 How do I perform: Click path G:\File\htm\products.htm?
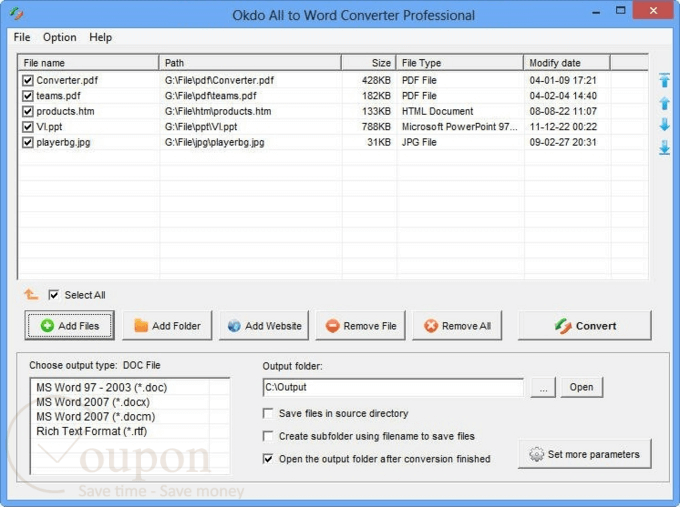point(218,111)
